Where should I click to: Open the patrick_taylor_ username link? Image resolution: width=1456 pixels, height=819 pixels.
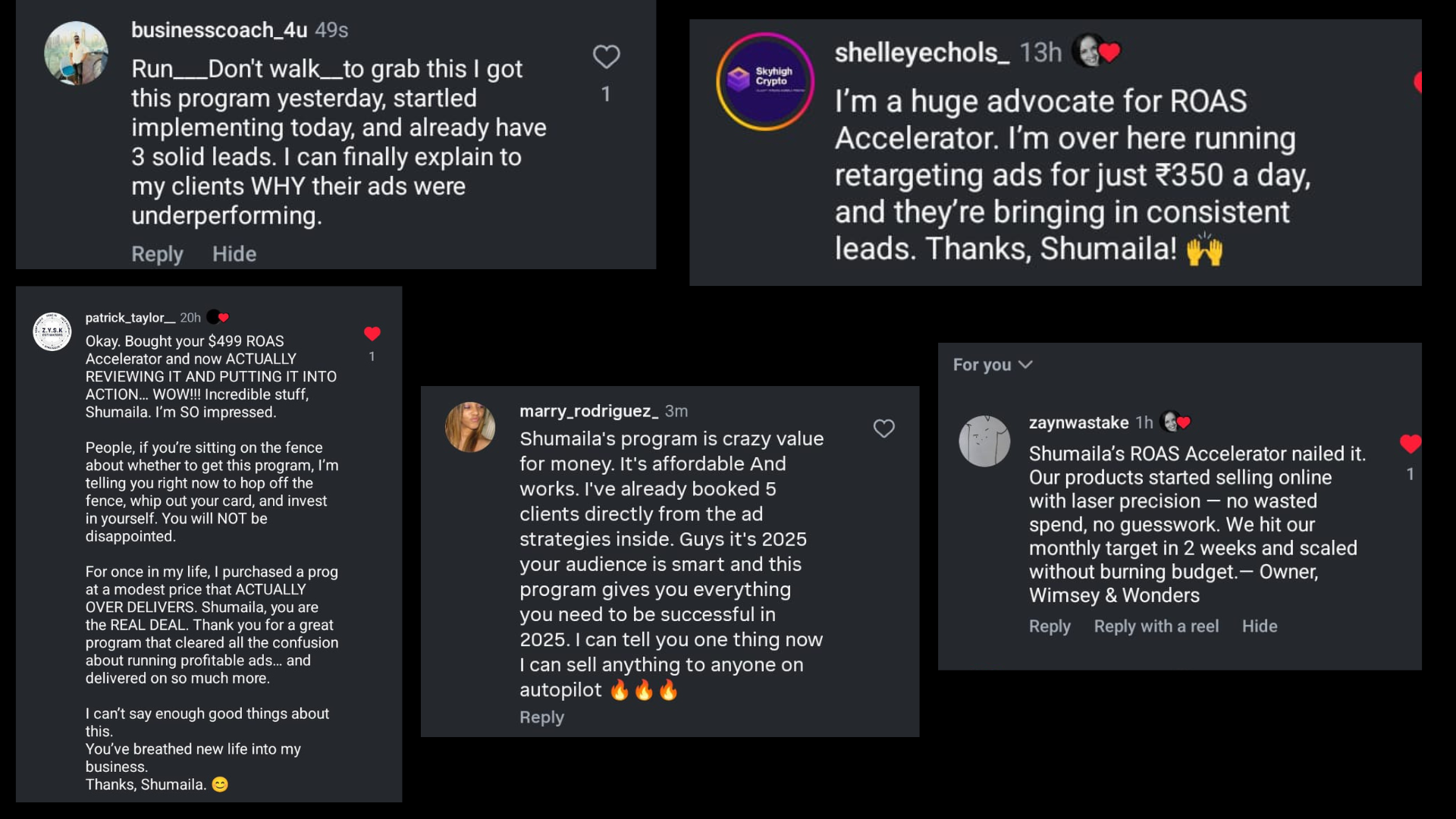pos(130,318)
